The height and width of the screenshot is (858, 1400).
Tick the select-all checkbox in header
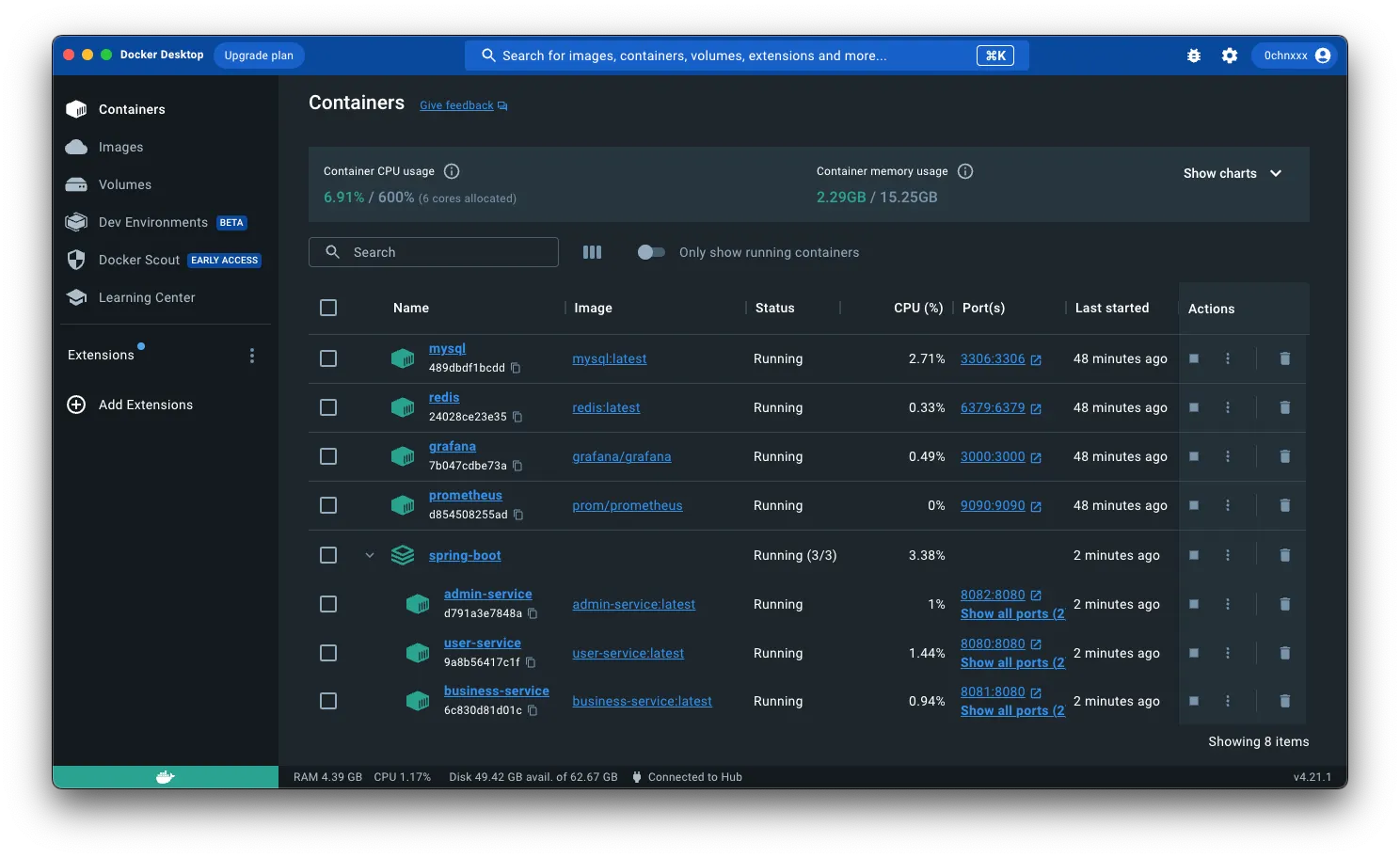coord(328,308)
